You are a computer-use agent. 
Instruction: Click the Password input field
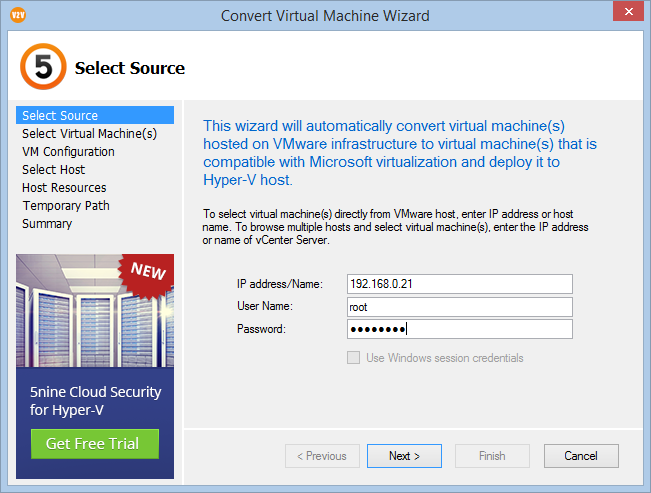click(x=460, y=329)
